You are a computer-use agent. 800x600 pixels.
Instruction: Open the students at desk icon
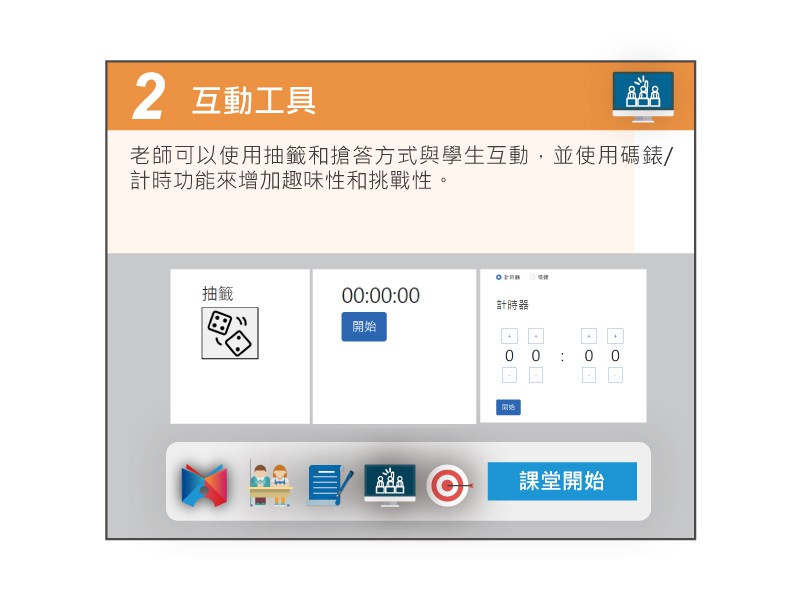(x=269, y=484)
